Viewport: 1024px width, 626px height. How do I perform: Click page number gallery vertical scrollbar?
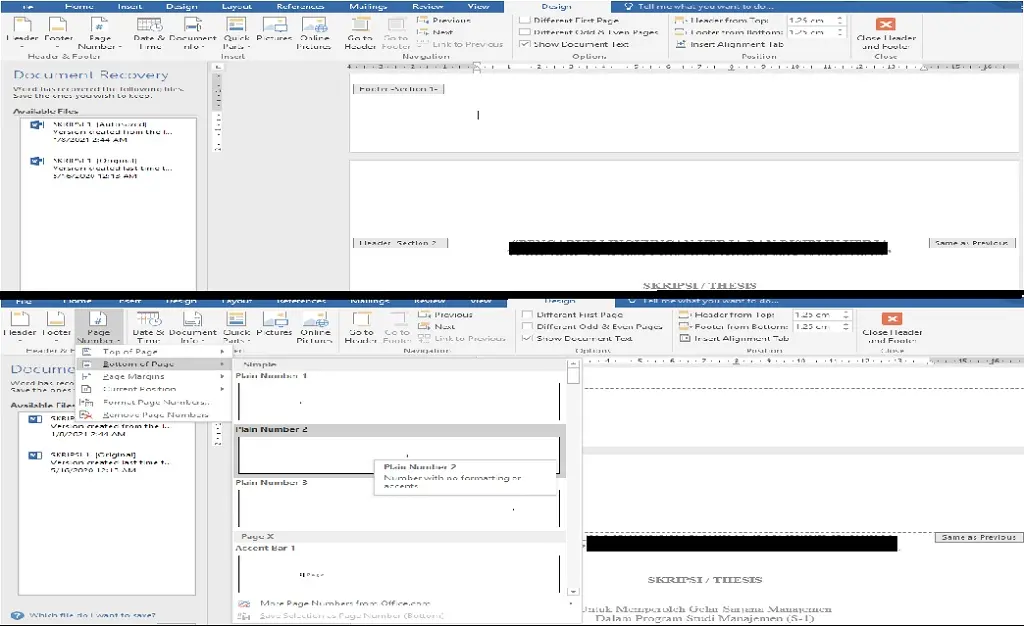573,477
